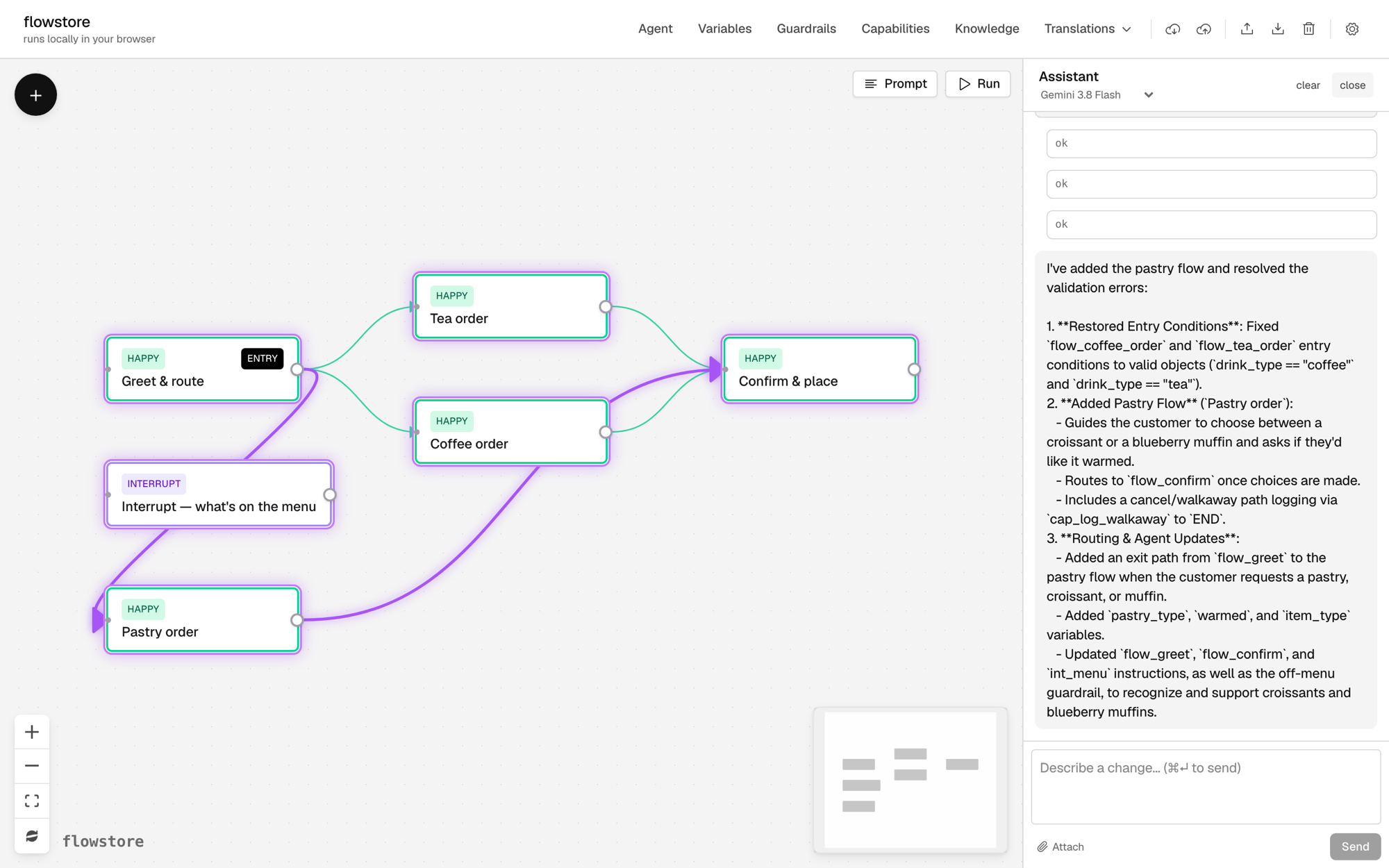The height and width of the screenshot is (868, 1389).
Task: Open the Knowledge tab
Action: pyautogui.click(x=987, y=29)
